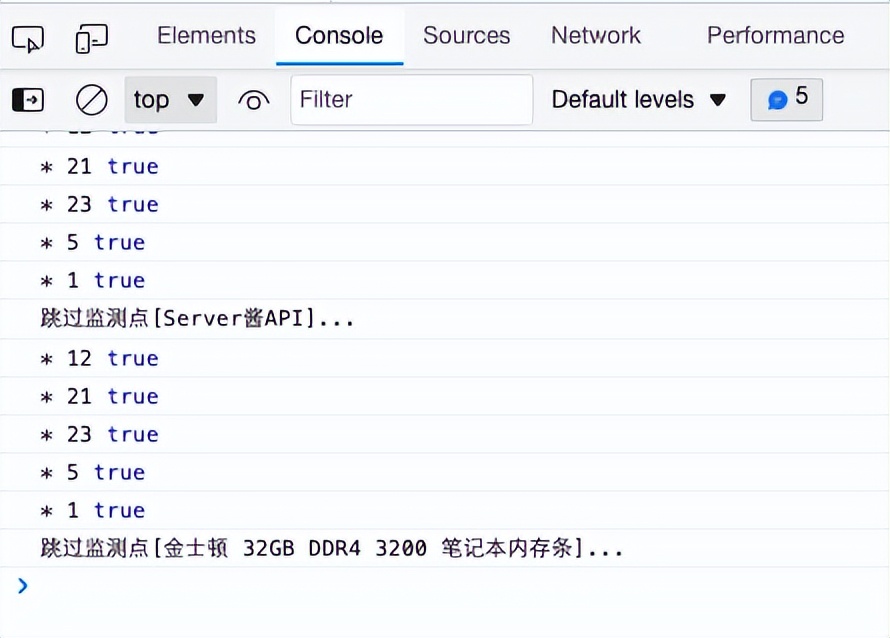Viewport: 890px width, 638px height.
Task: Click the first '* 21 true' log row
Action: tap(445, 166)
